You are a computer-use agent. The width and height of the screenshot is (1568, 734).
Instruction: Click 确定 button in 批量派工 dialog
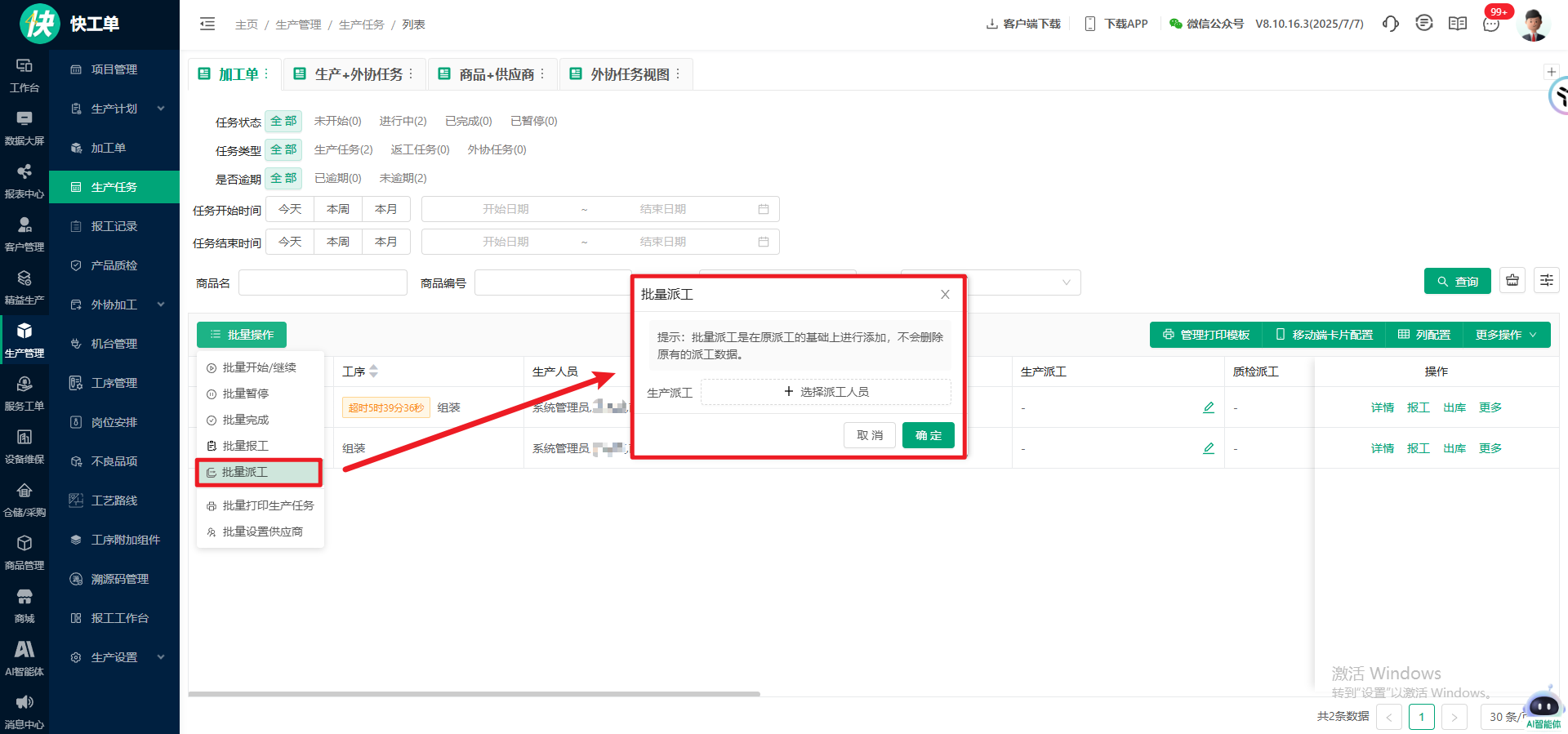coord(928,435)
